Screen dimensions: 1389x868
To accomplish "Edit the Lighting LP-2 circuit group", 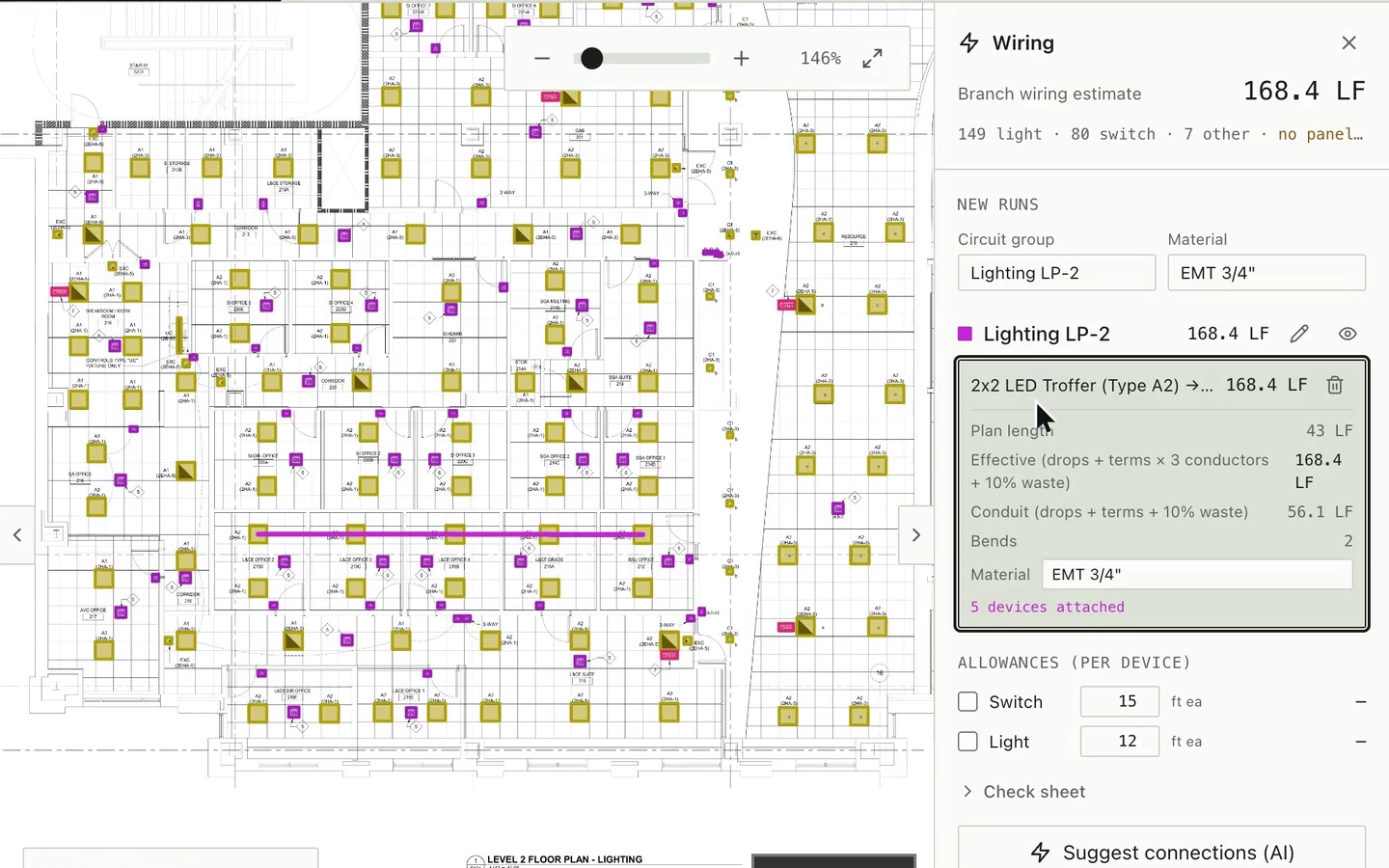I will tap(1299, 334).
